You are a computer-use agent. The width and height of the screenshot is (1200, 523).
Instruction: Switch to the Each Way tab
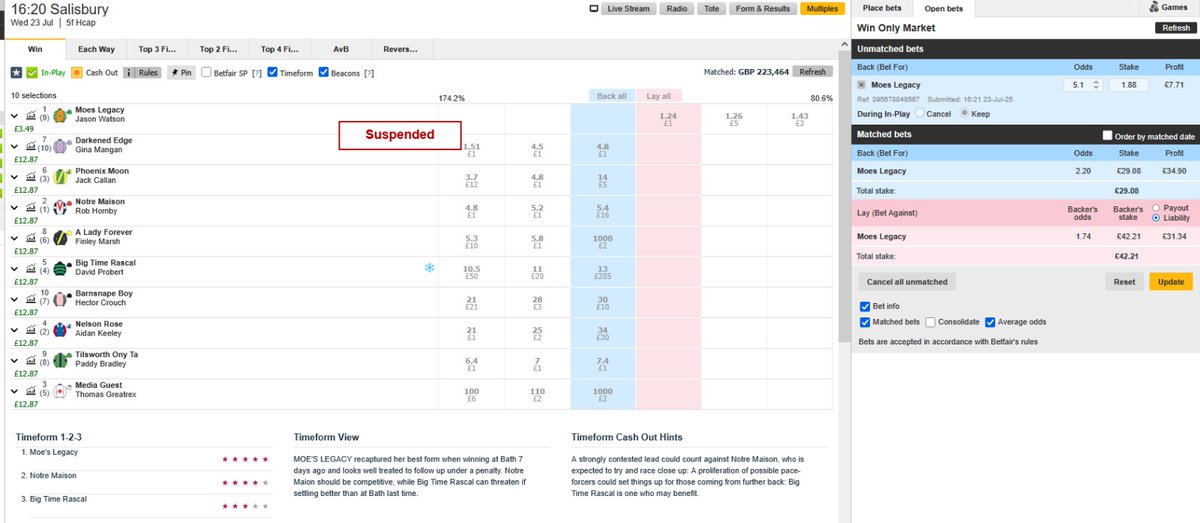pos(96,48)
